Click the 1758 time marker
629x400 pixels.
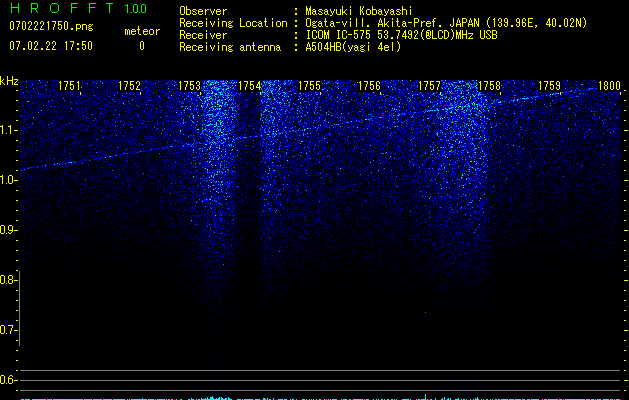point(490,86)
